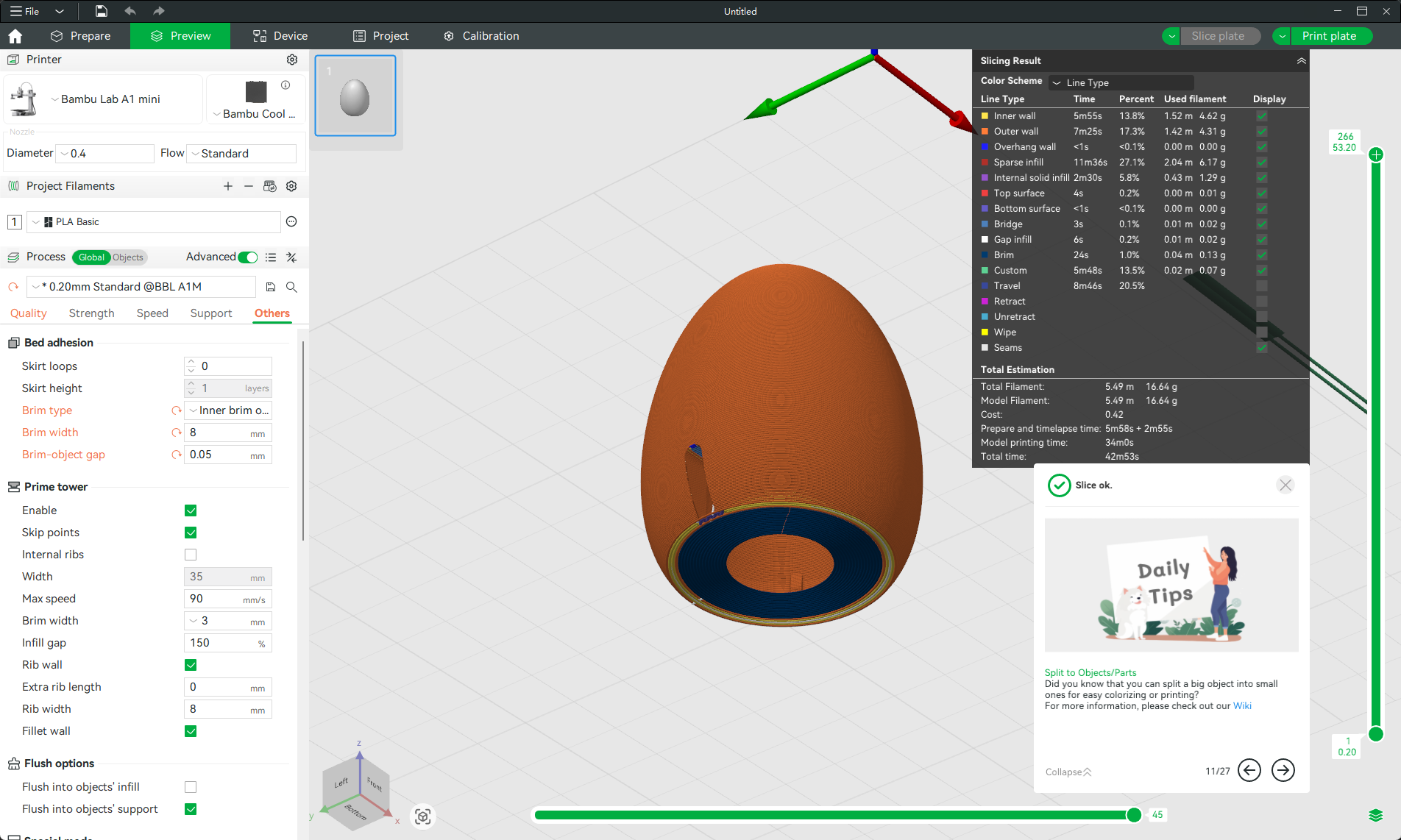Show Travel lines in display column

[x=1261, y=286]
